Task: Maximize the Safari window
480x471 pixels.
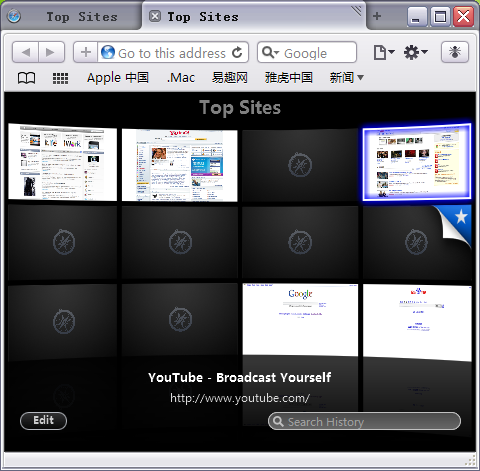Action: [440, 16]
